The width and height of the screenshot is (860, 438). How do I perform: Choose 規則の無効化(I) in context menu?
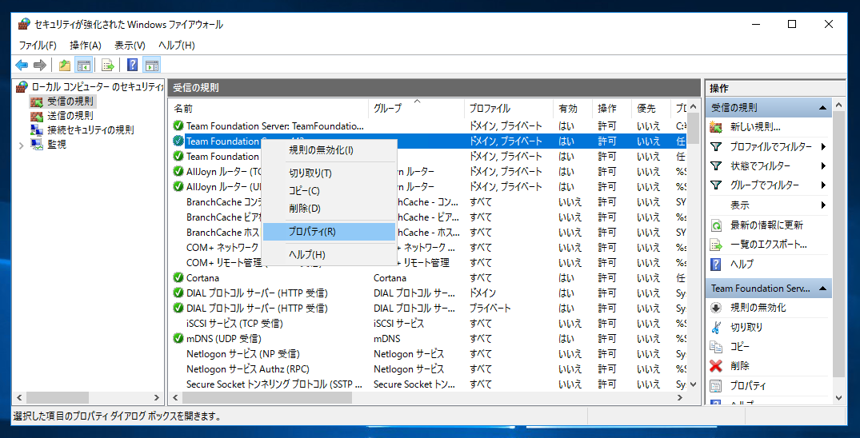coord(329,150)
